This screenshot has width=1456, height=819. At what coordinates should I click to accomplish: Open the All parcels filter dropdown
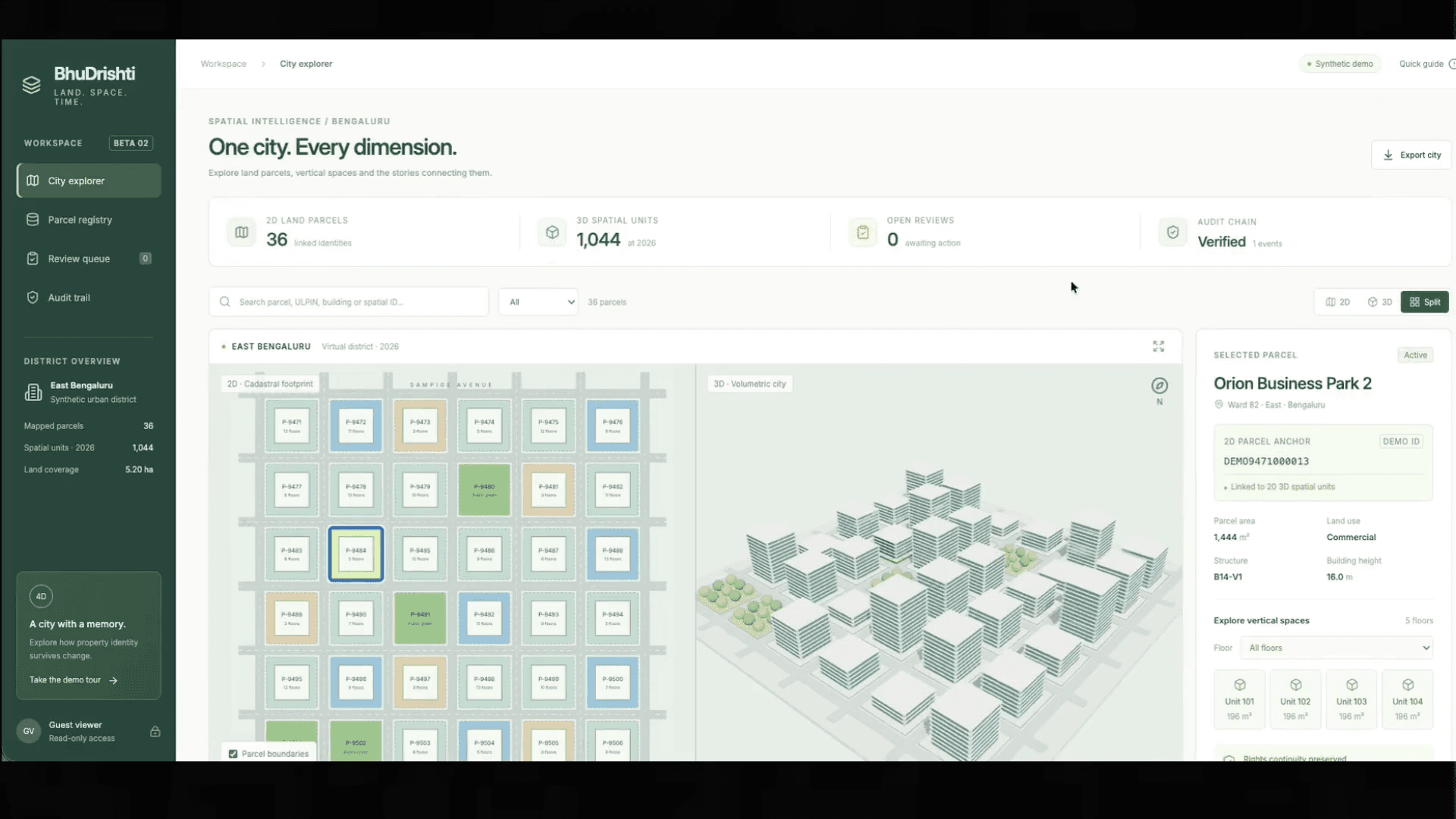coord(538,302)
